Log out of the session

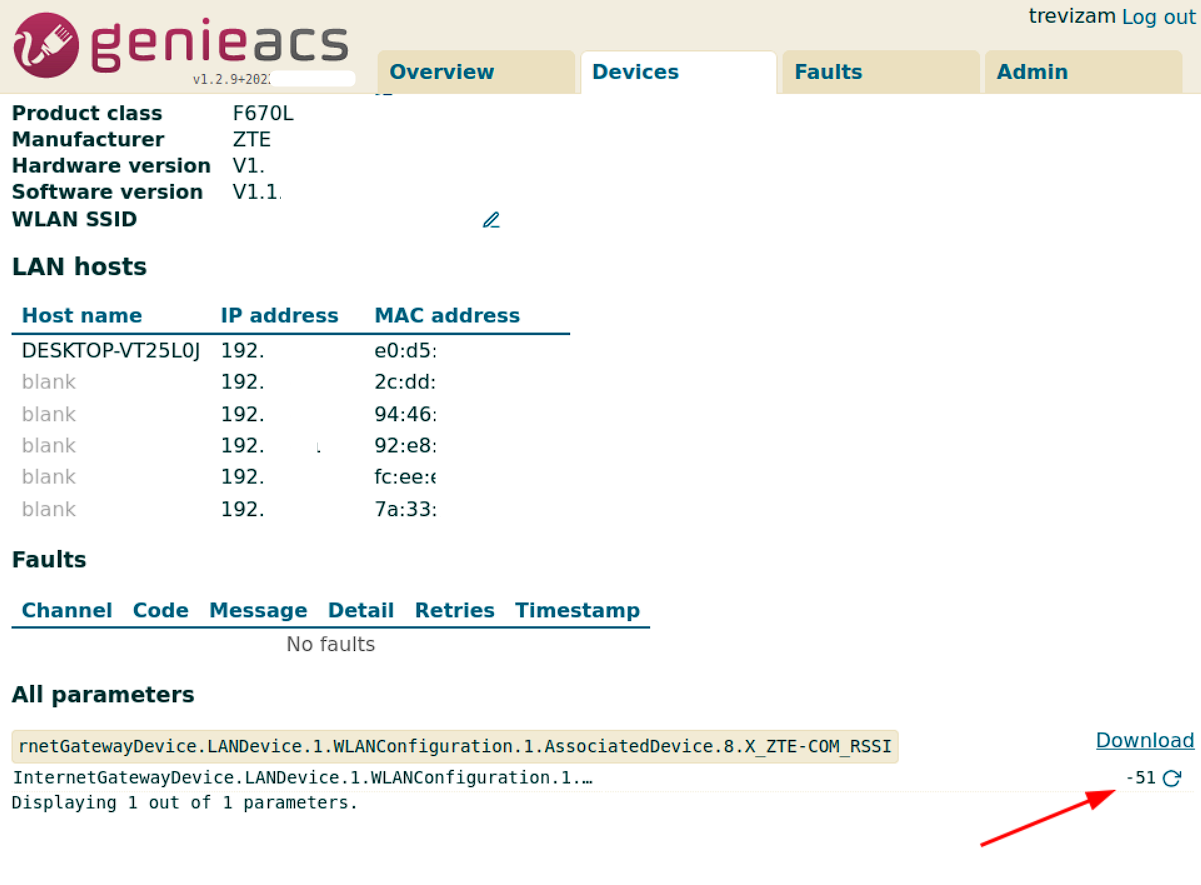pos(1158,17)
